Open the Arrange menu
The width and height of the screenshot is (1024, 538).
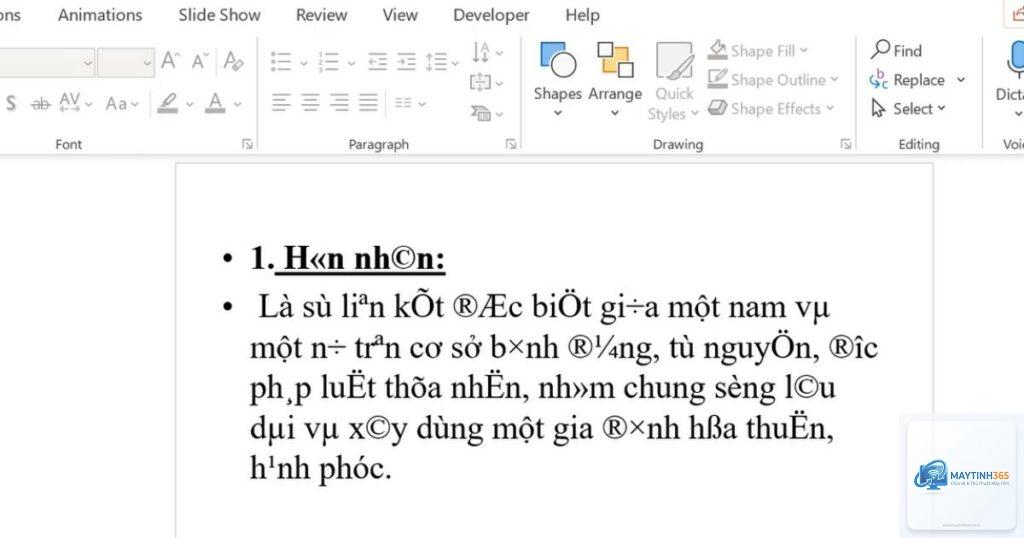(x=615, y=80)
